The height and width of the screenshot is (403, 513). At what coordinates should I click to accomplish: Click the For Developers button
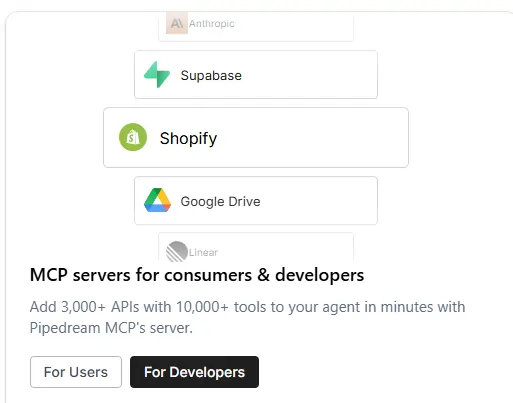pyautogui.click(x=194, y=372)
